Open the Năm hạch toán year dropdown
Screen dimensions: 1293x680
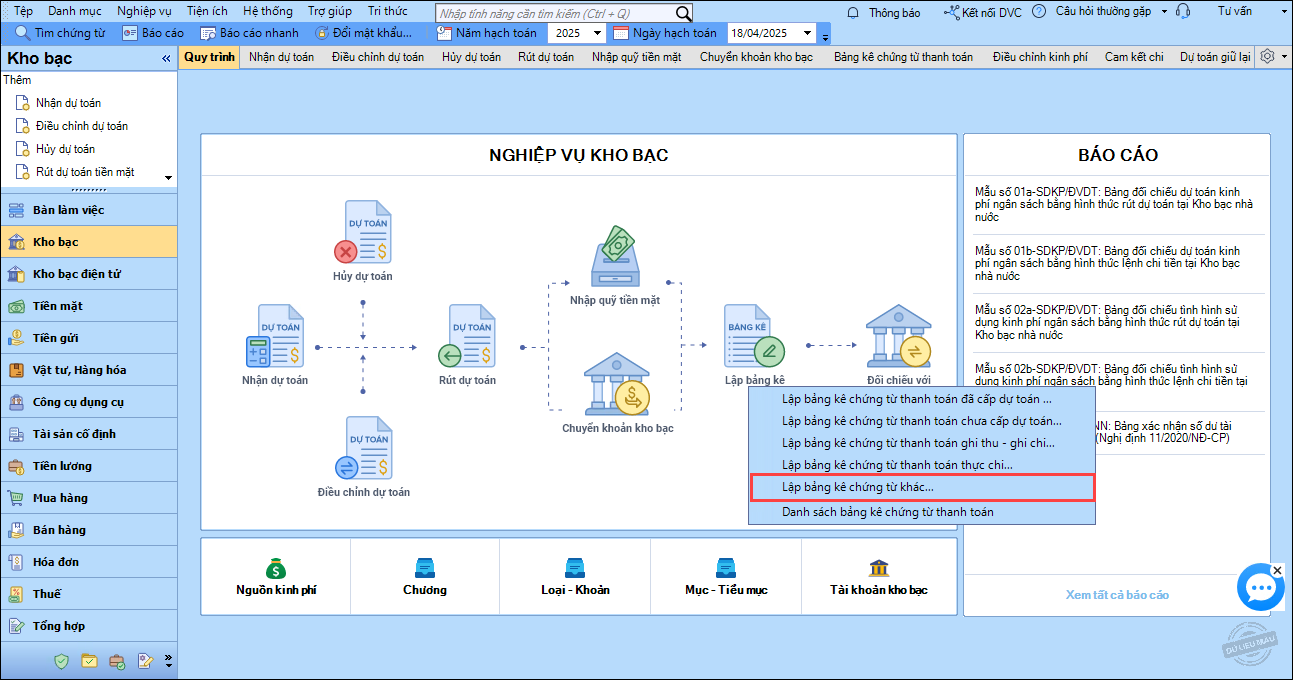(597, 33)
